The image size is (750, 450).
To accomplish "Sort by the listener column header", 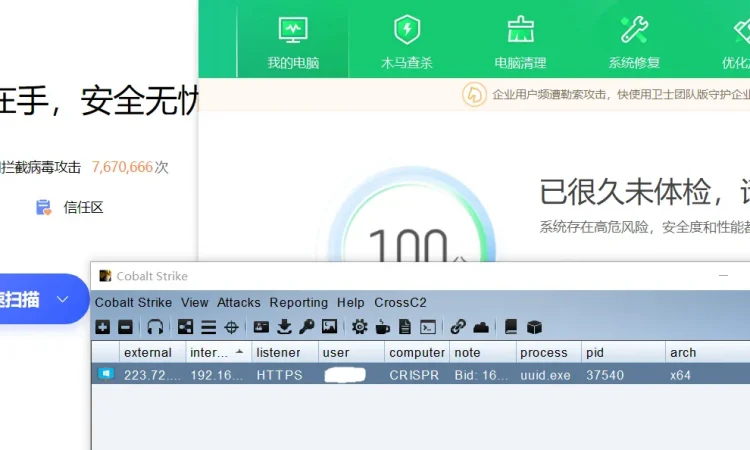I will point(285,352).
